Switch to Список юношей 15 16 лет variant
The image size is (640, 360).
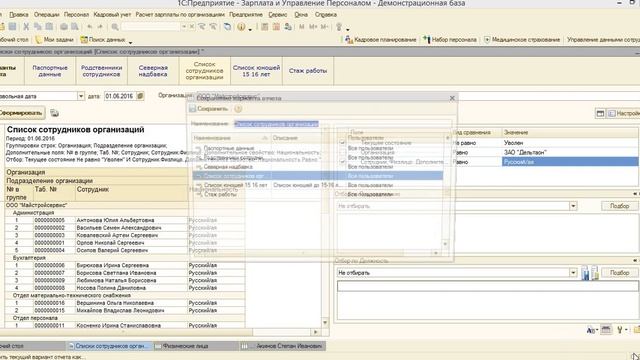pyautogui.click(x=256, y=71)
